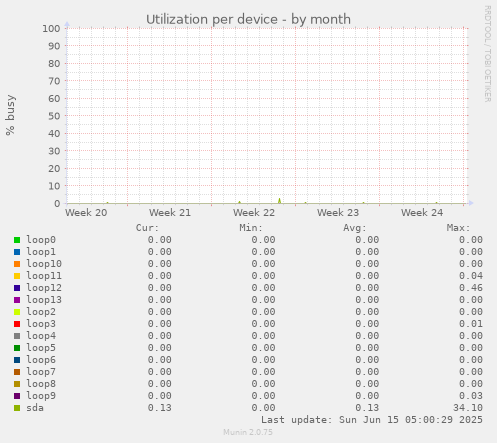Select the loop10 legend label
The width and height of the screenshot is (497, 443).
pos(44,264)
